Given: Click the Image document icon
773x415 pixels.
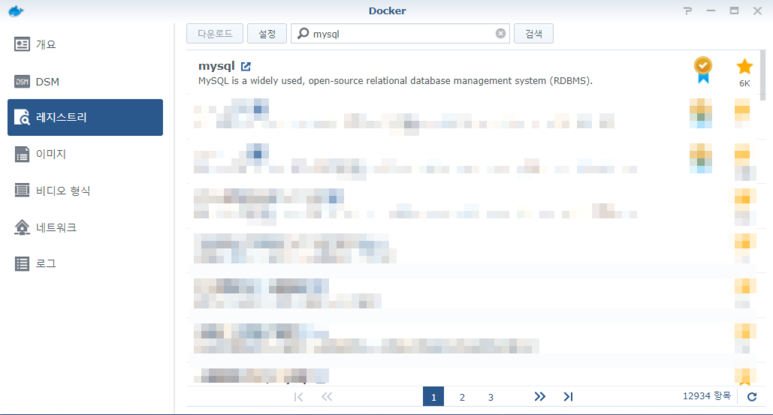Looking at the screenshot, I should tap(22, 154).
